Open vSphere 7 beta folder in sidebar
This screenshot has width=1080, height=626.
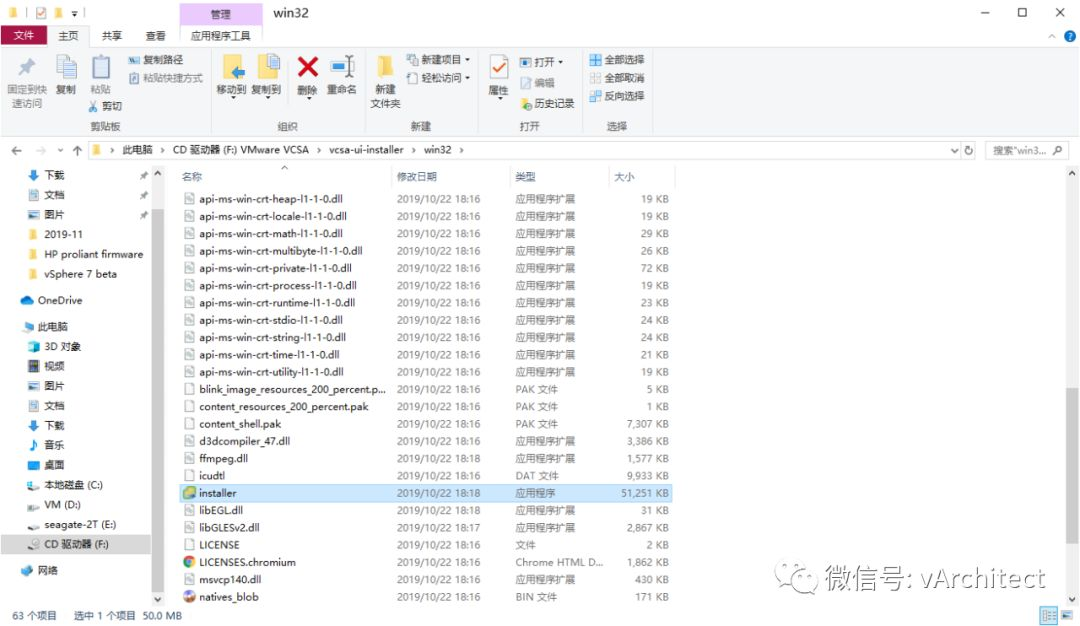[80, 274]
